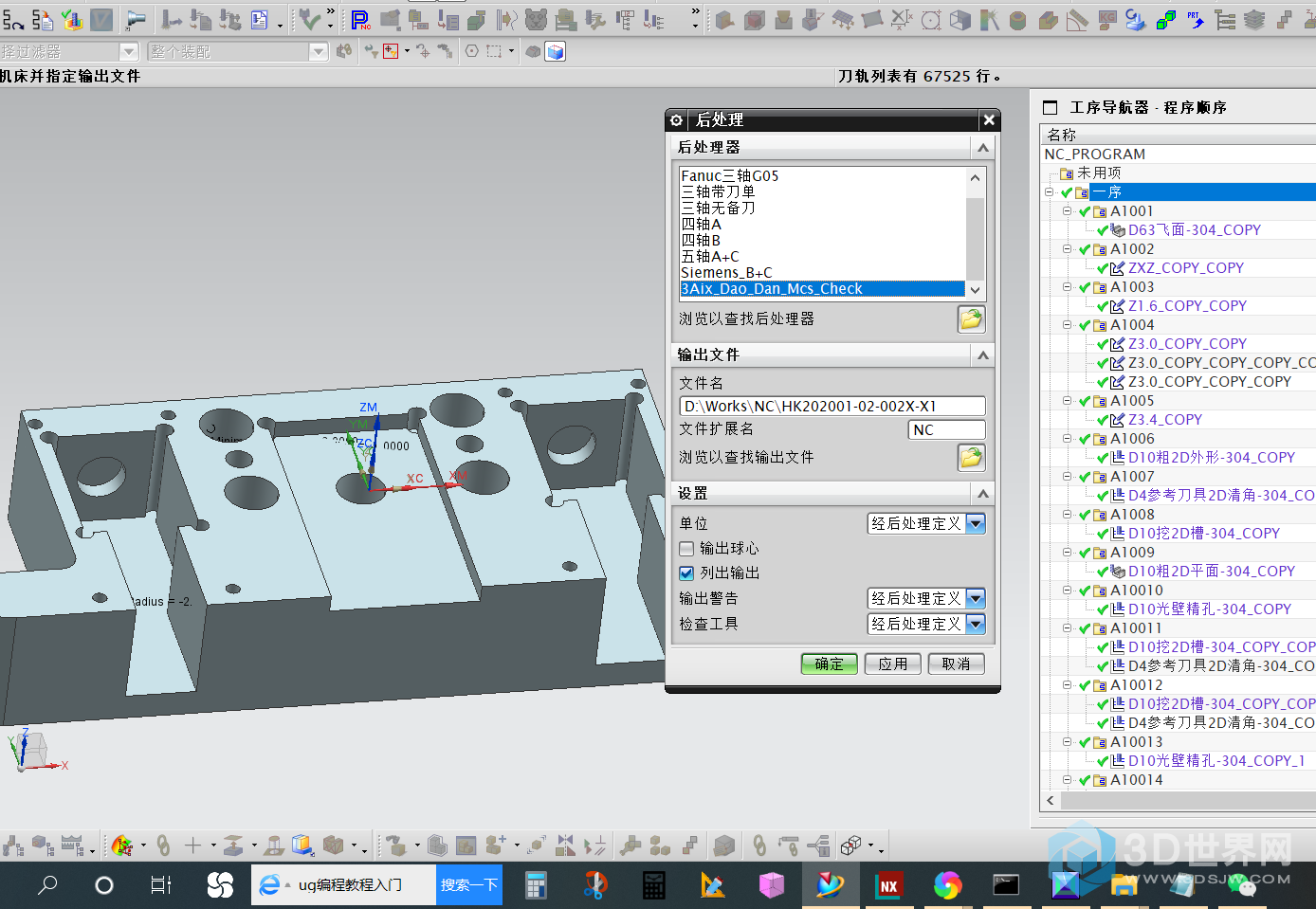Click the green linked cubes toolbar icon
The width and height of the screenshot is (1316, 909).
1166,19
